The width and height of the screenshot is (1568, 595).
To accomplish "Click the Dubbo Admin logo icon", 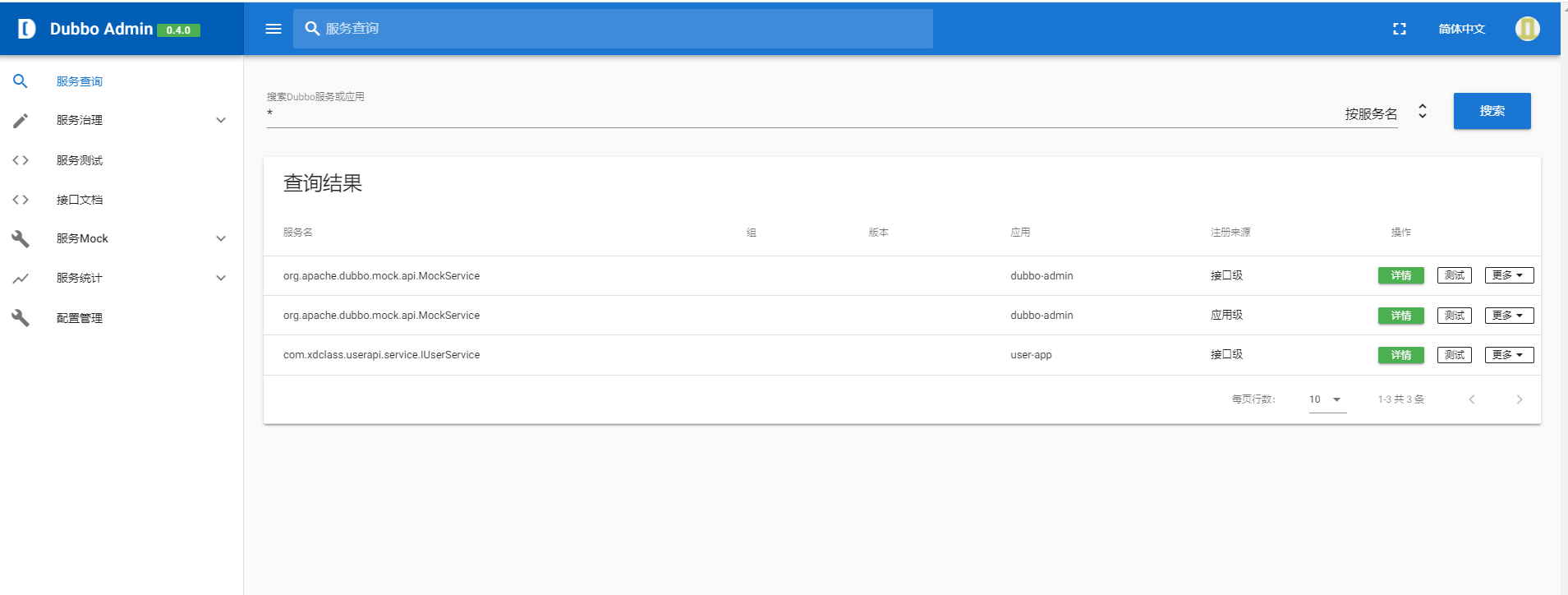I will coord(26,30).
